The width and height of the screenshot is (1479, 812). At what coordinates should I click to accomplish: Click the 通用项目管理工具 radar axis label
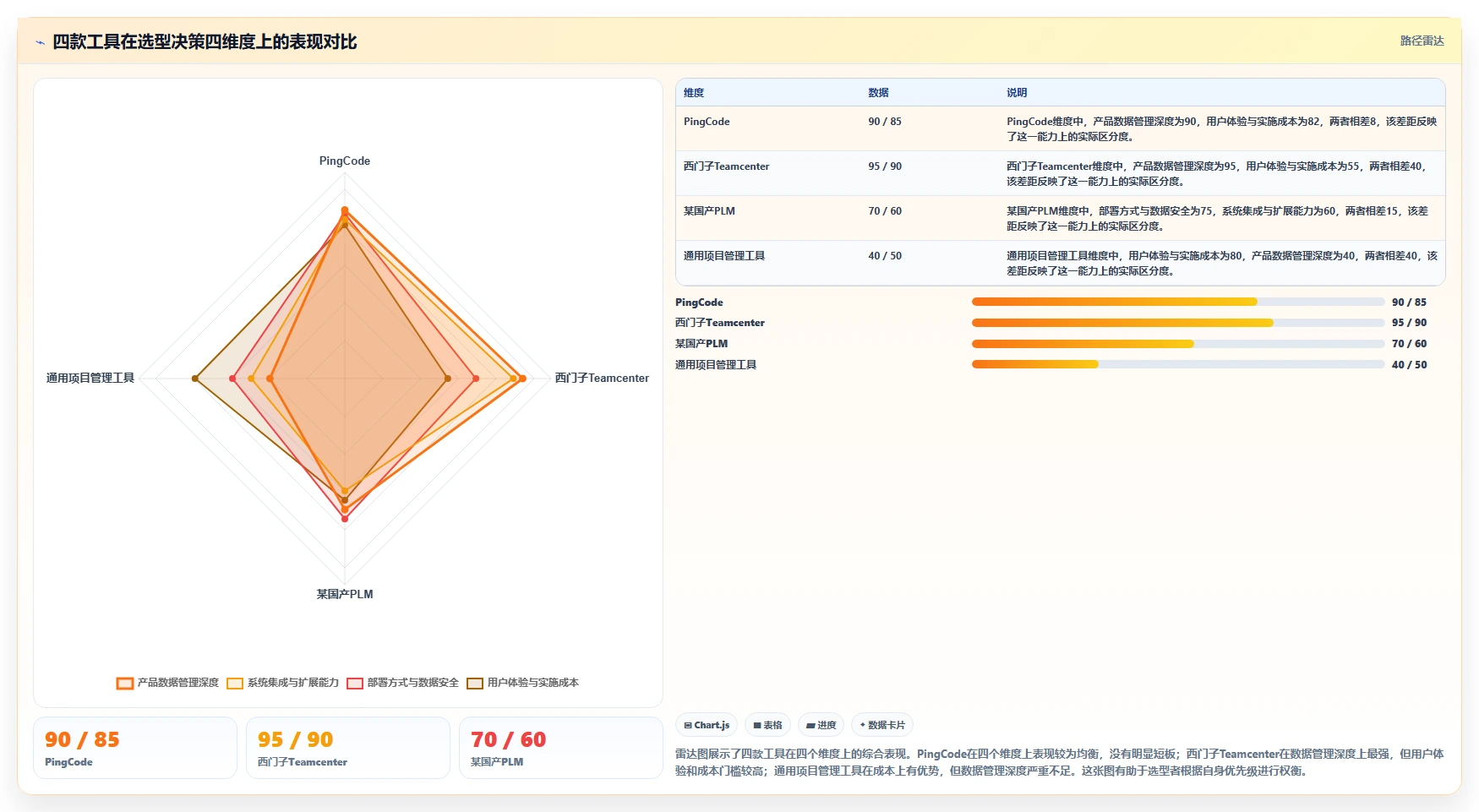coord(90,378)
